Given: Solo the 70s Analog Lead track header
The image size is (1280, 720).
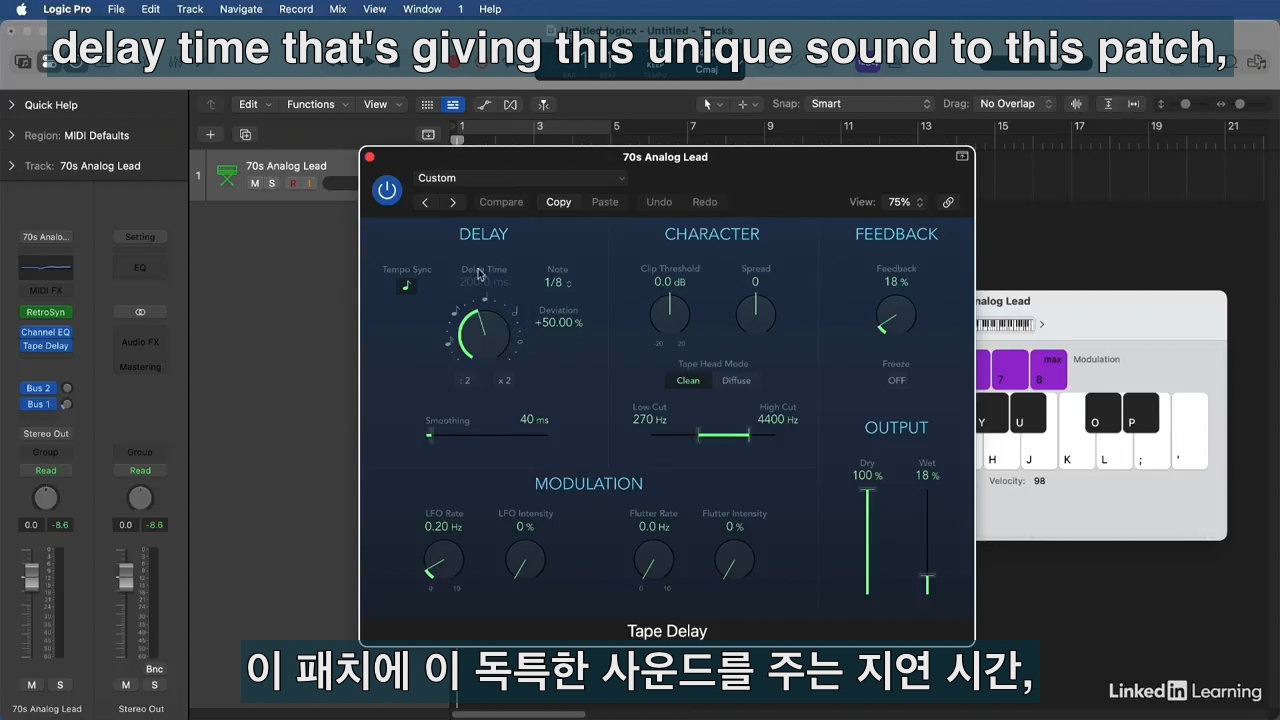Looking at the screenshot, I should pos(271,184).
